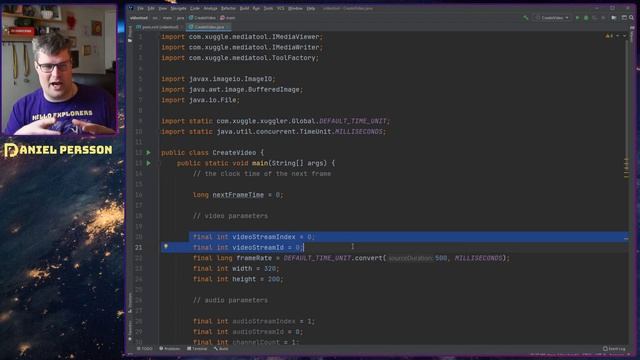640x360 pixels.
Task: Click 'videoStreamIndex' in the highlighted line
Action: (x=264, y=237)
